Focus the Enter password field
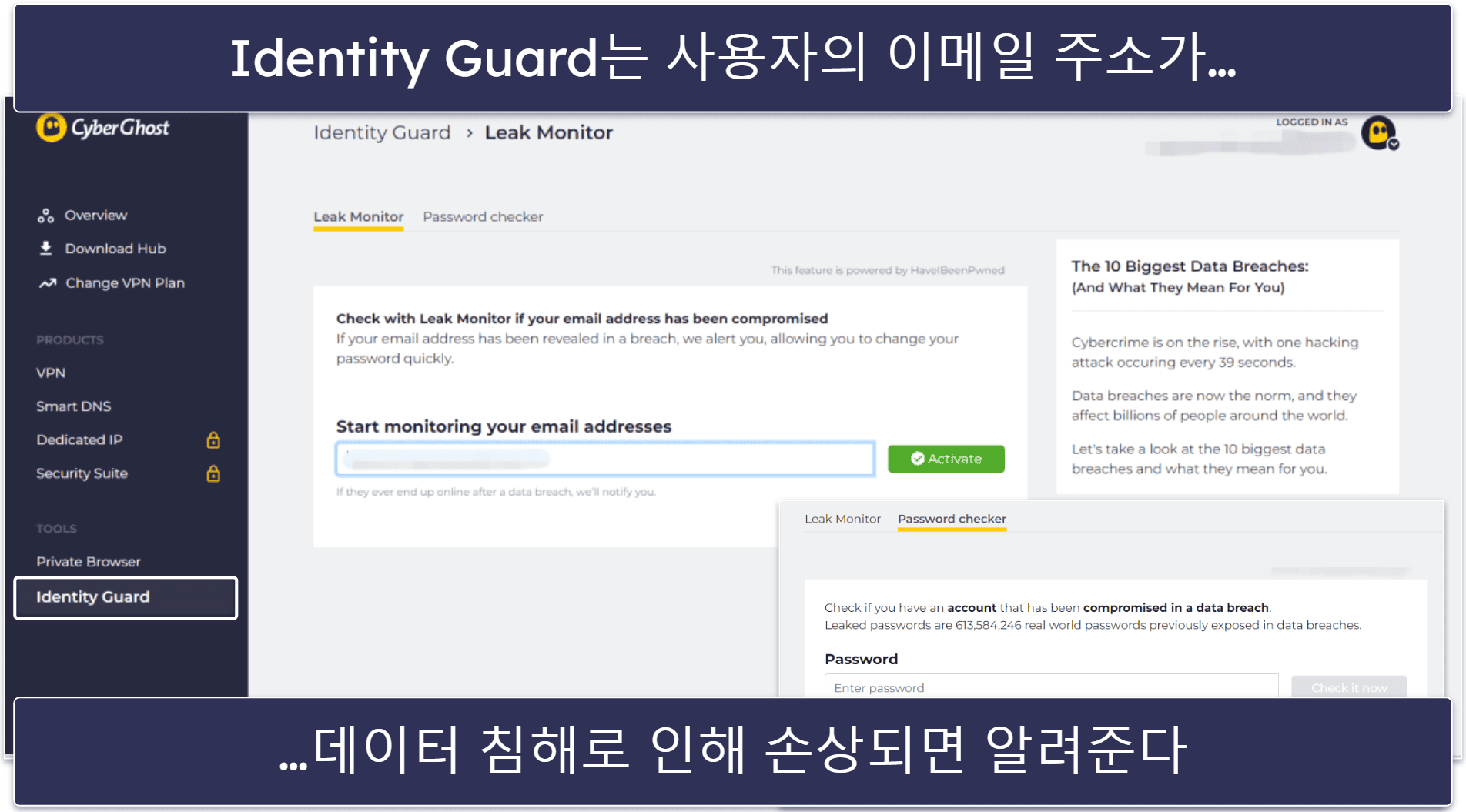 [x=1051, y=687]
